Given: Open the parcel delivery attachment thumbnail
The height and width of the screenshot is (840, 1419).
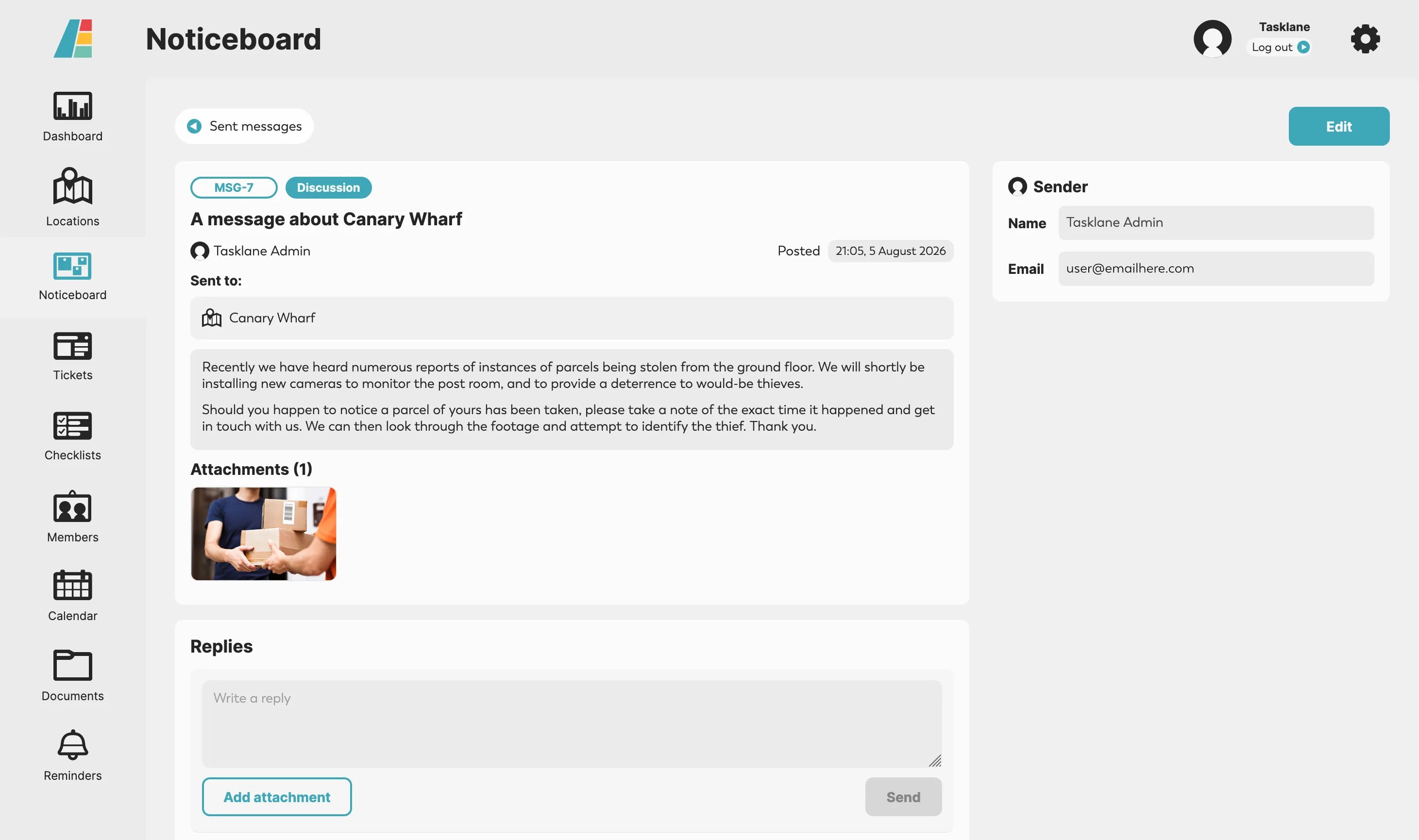Looking at the screenshot, I should click(263, 534).
